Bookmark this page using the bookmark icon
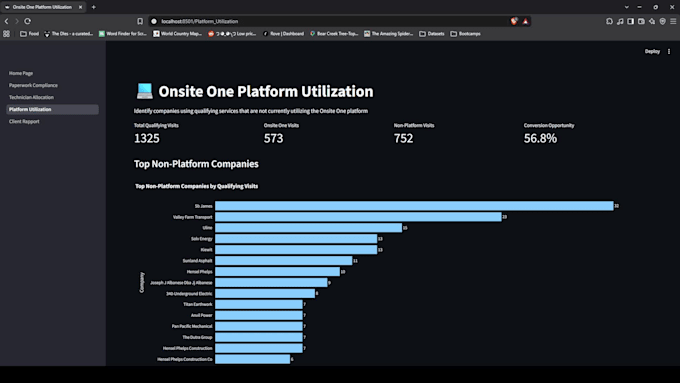The width and height of the screenshot is (680, 383). (x=140, y=21)
